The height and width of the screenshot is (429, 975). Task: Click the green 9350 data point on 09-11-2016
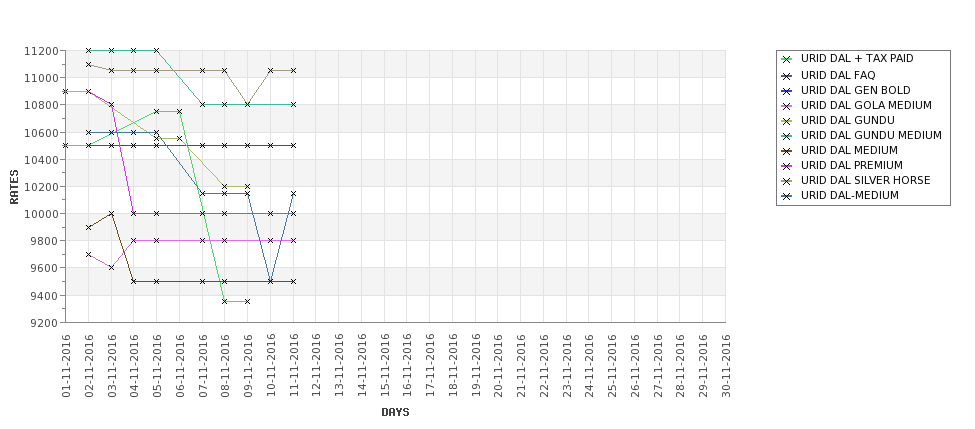pos(247,302)
